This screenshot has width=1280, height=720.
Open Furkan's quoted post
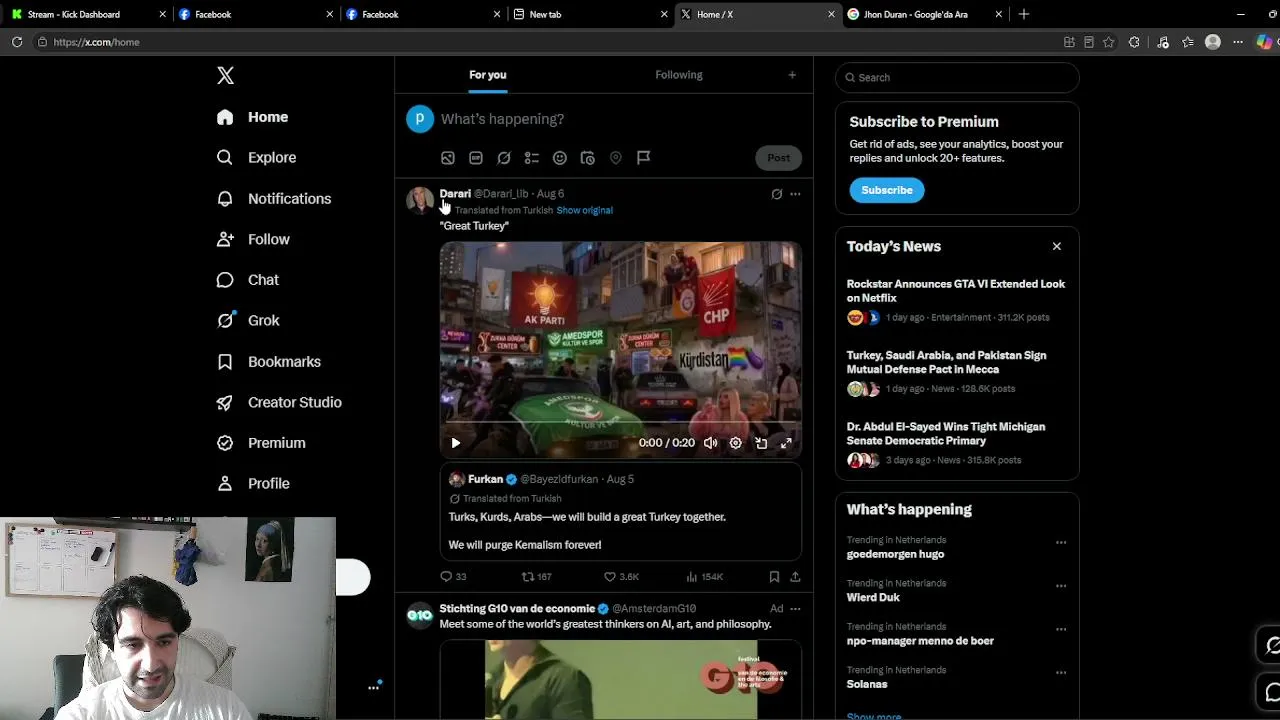pos(620,512)
